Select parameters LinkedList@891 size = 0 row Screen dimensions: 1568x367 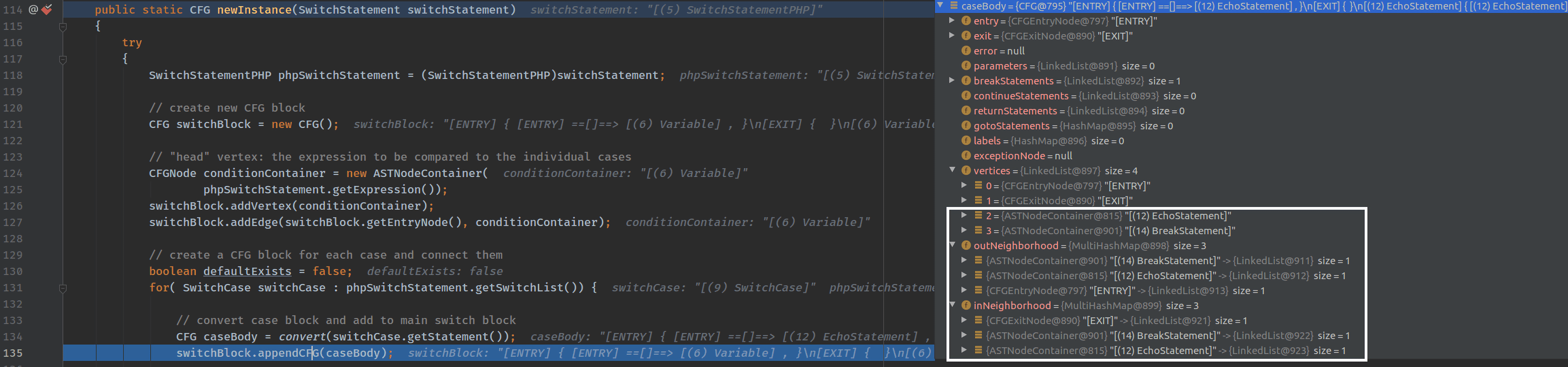pyautogui.click(x=1251, y=66)
